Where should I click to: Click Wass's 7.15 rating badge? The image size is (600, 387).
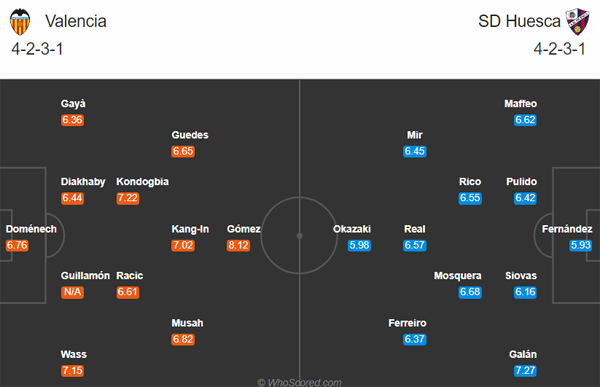point(72,371)
